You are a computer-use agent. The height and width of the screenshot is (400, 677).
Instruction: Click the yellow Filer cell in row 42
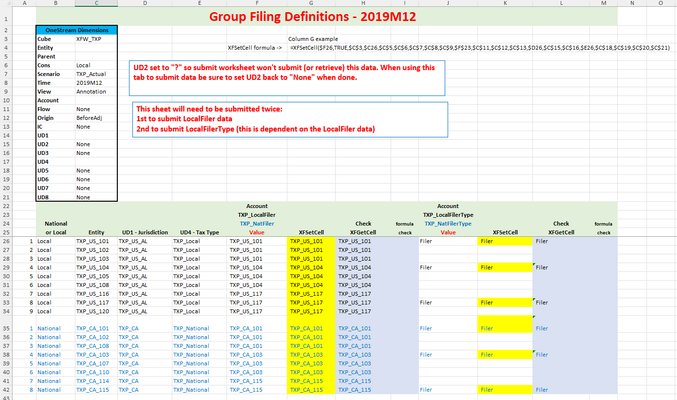pos(505,390)
